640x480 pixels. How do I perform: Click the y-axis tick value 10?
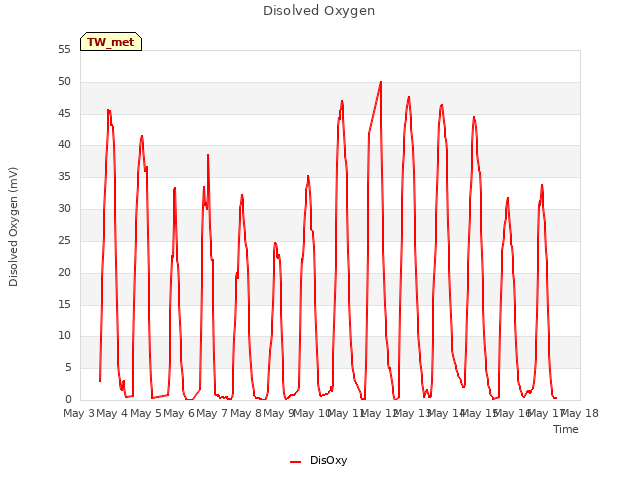pyautogui.click(x=64, y=336)
